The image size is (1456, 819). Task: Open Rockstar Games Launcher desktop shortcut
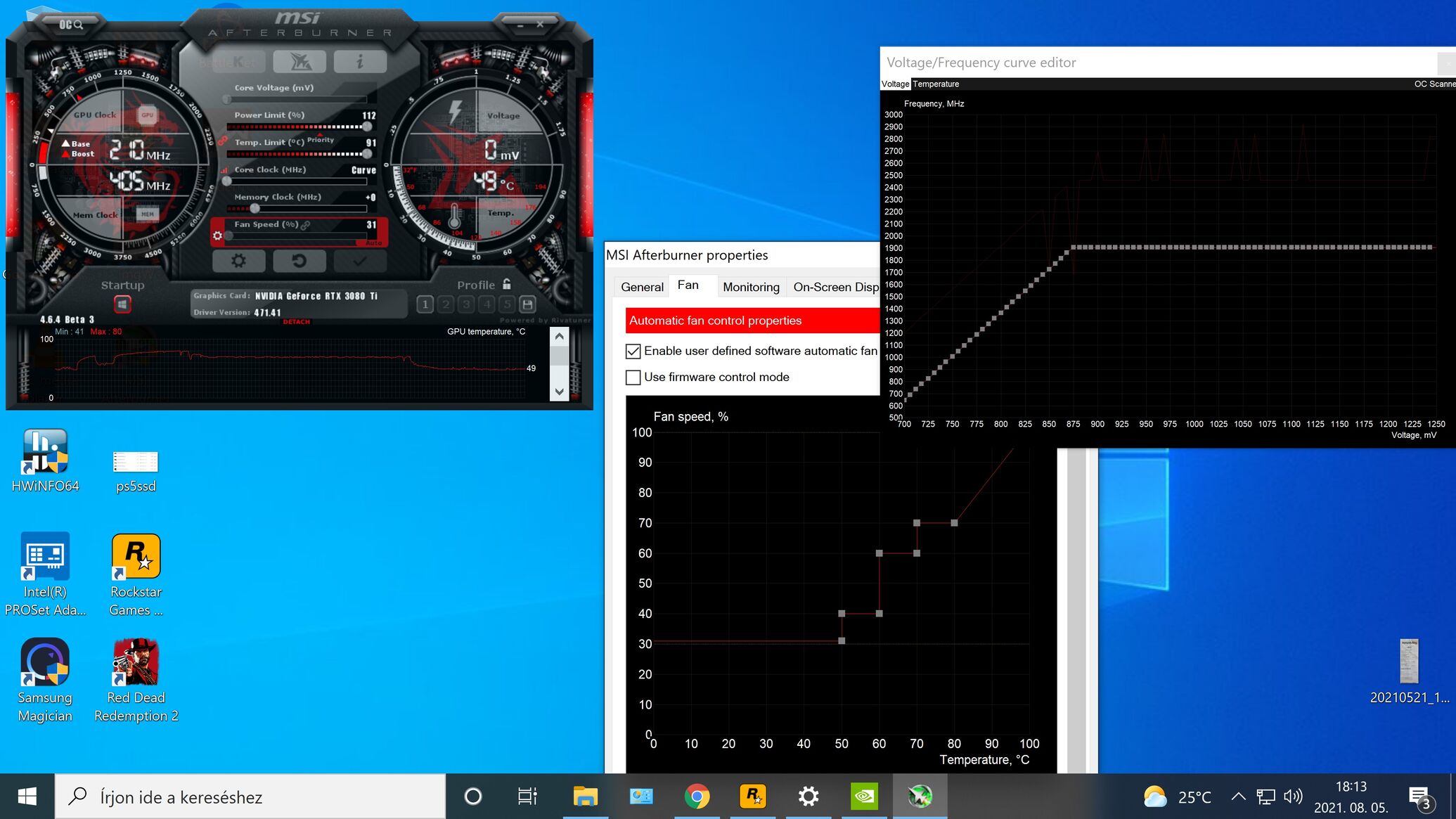click(x=136, y=575)
